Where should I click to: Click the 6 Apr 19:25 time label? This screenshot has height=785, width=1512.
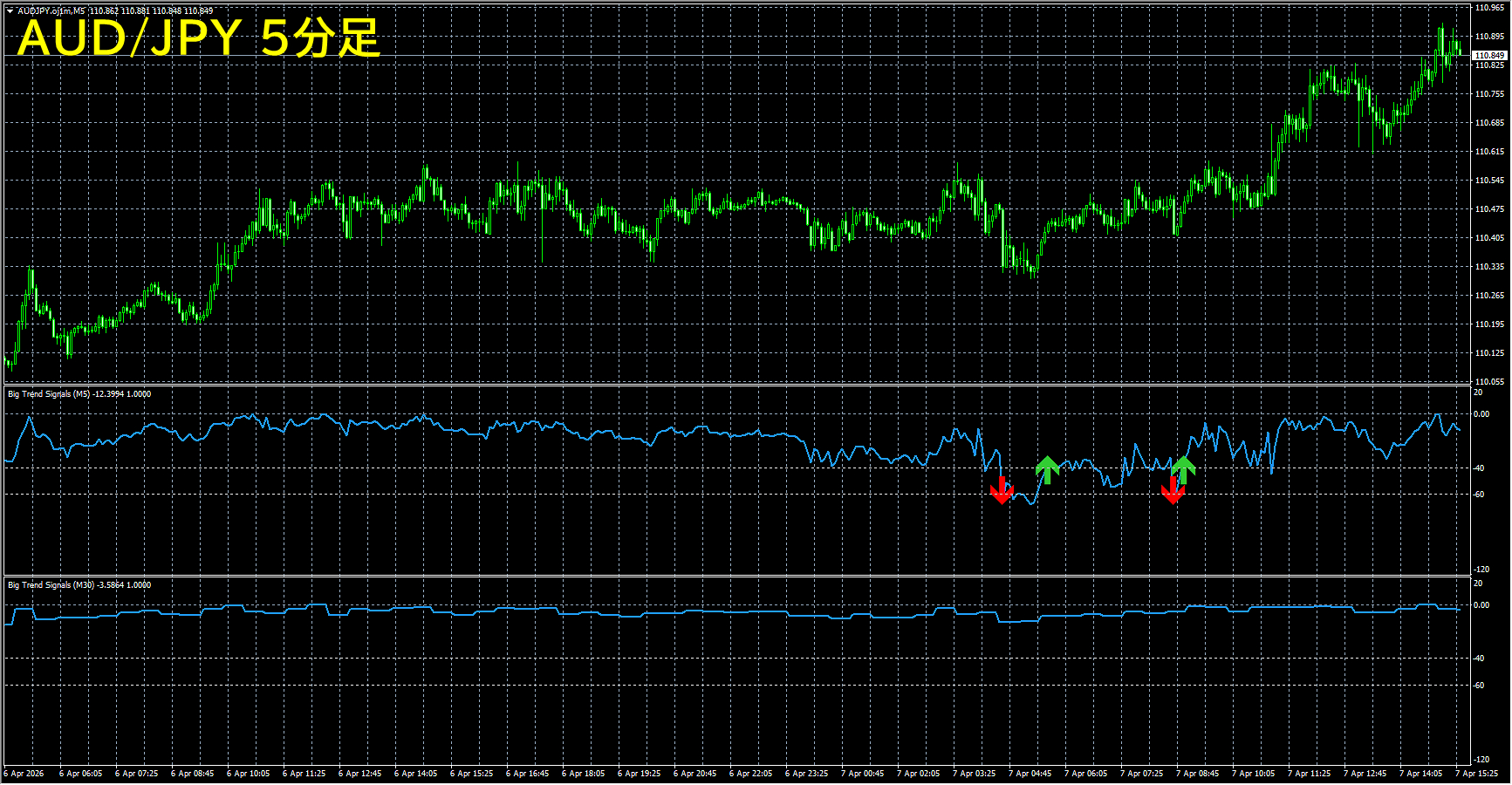tap(640, 774)
